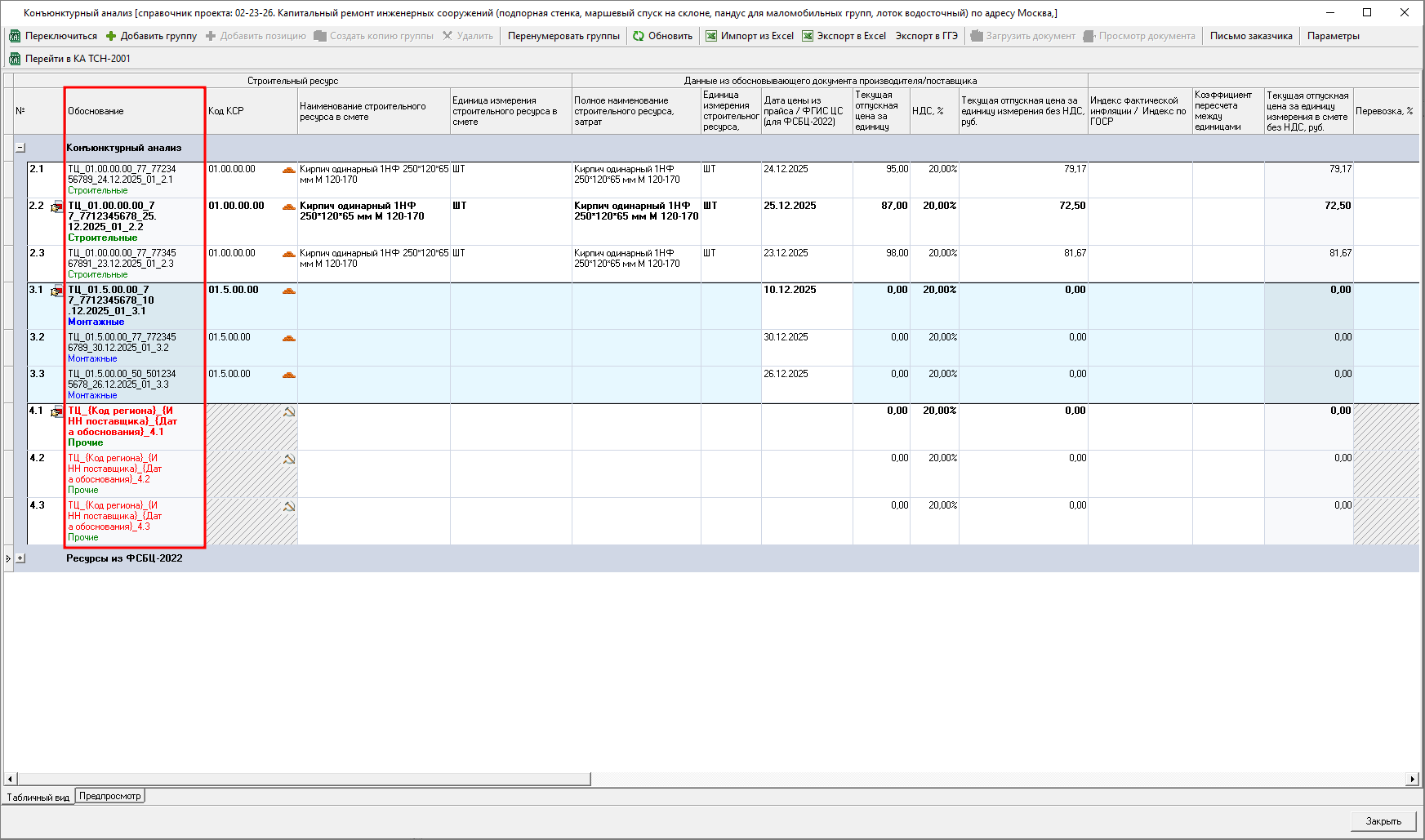The width and height of the screenshot is (1425, 840).
Task: Click the green plus Добавить группу icon
Action: [111, 36]
